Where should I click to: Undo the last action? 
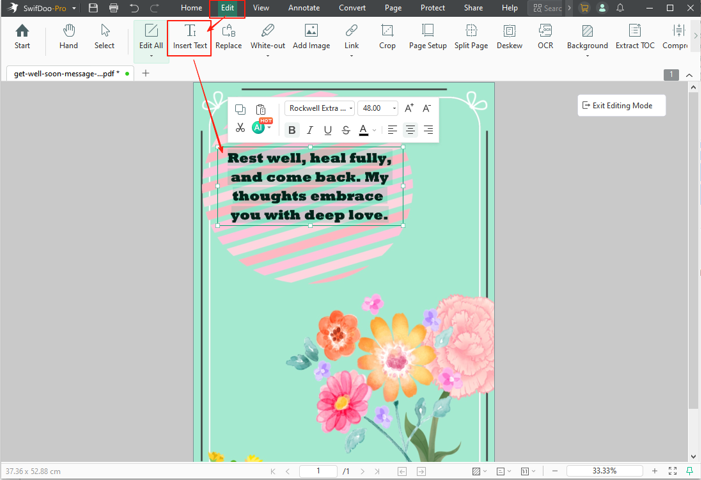134,8
